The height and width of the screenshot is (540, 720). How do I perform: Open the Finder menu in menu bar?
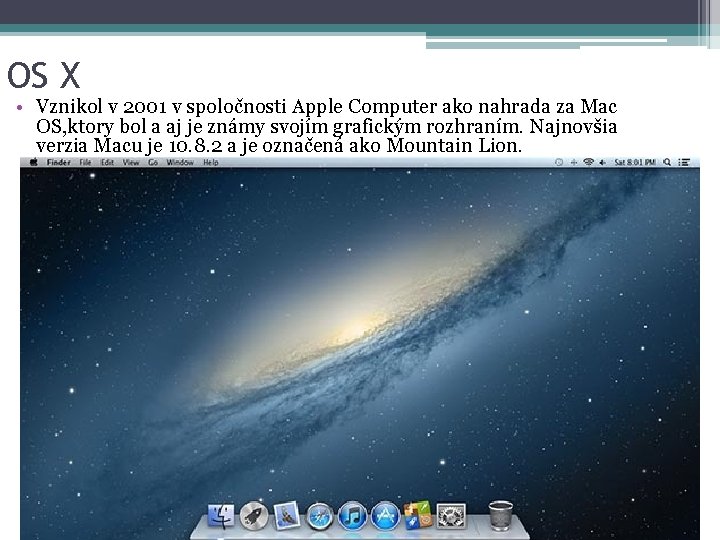tap(59, 162)
